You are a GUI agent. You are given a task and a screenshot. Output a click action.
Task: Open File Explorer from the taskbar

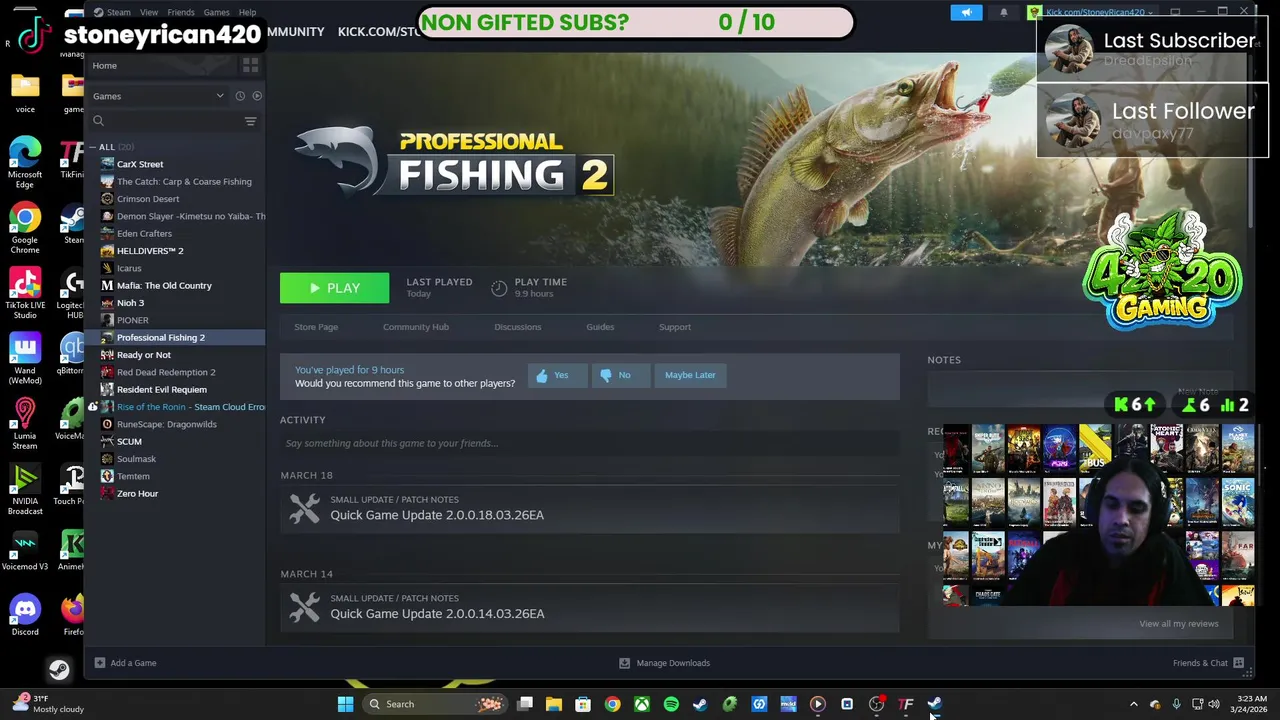[554, 704]
